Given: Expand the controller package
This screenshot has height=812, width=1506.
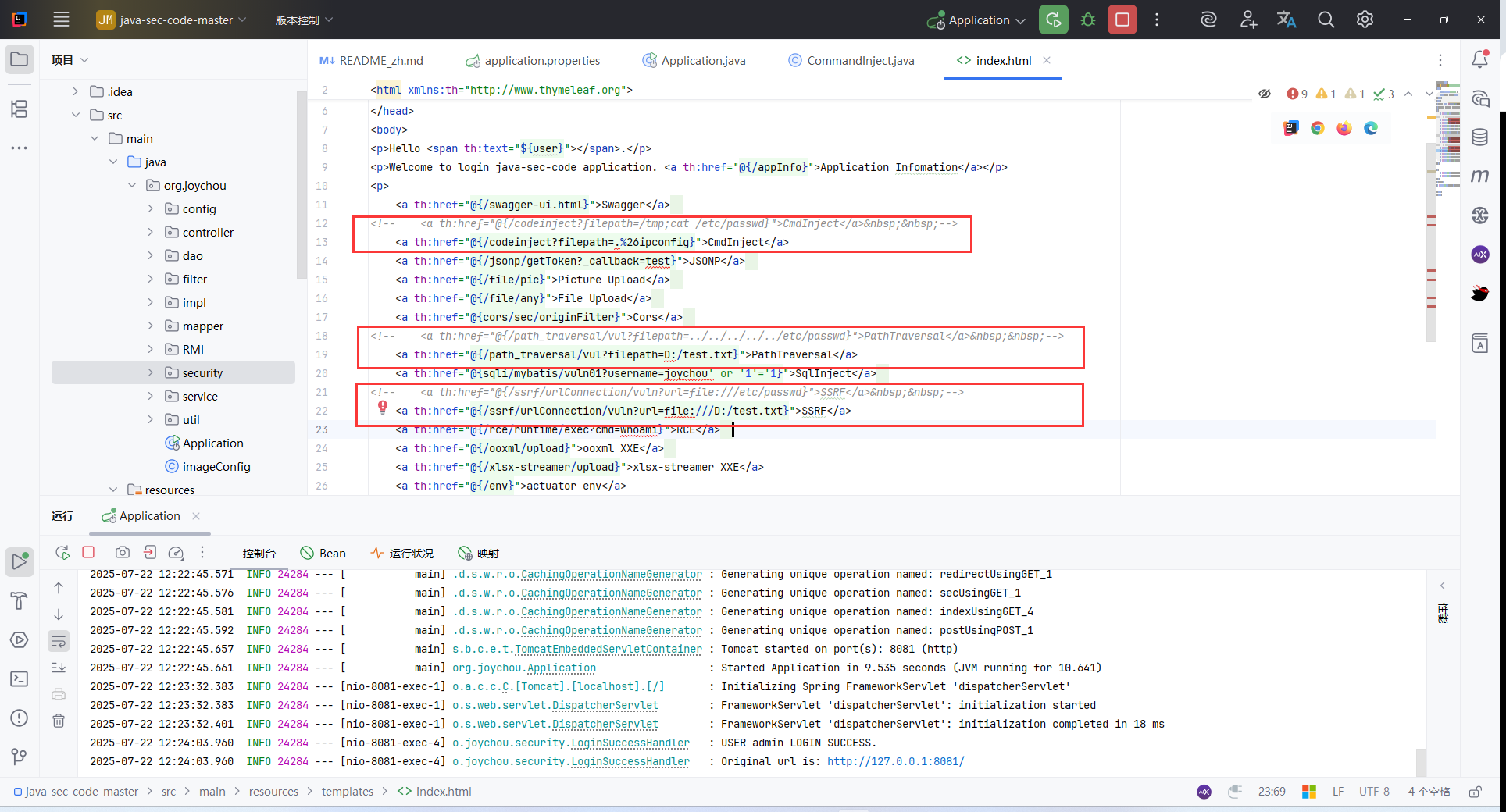Looking at the screenshot, I should [x=150, y=233].
